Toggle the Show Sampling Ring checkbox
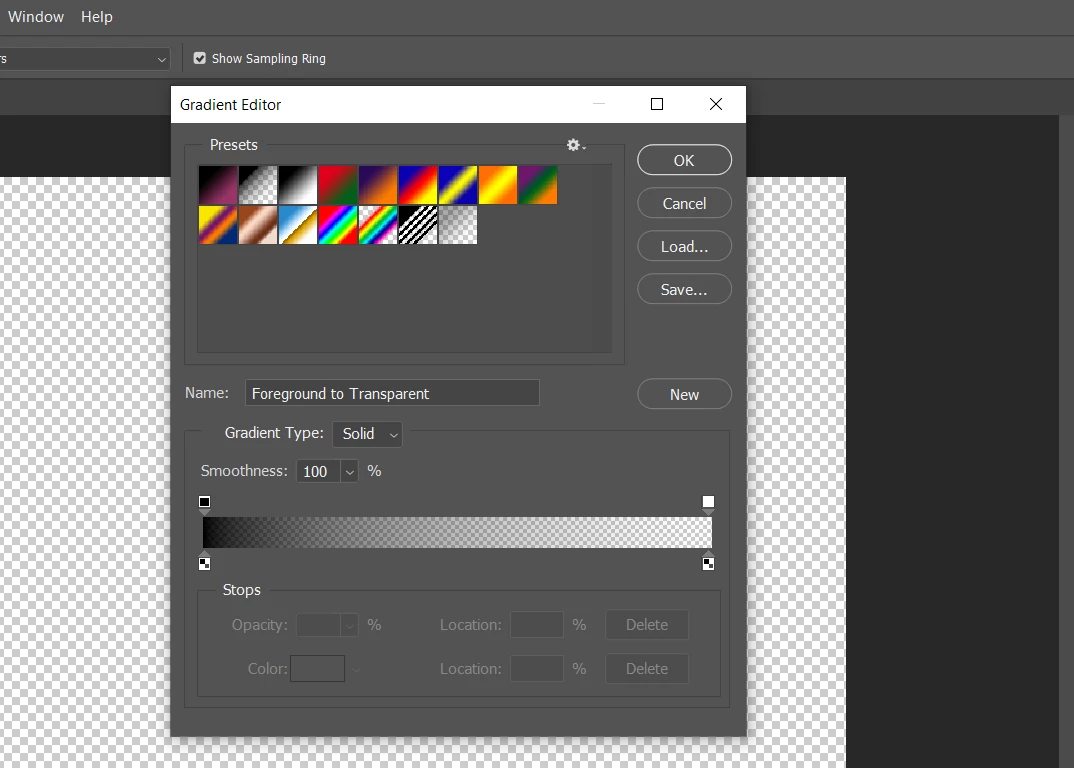The width and height of the screenshot is (1074, 768). 199,58
